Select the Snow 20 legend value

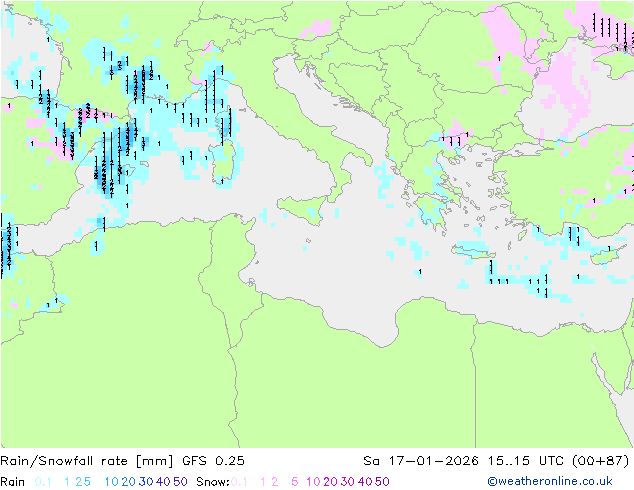(x=330, y=482)
